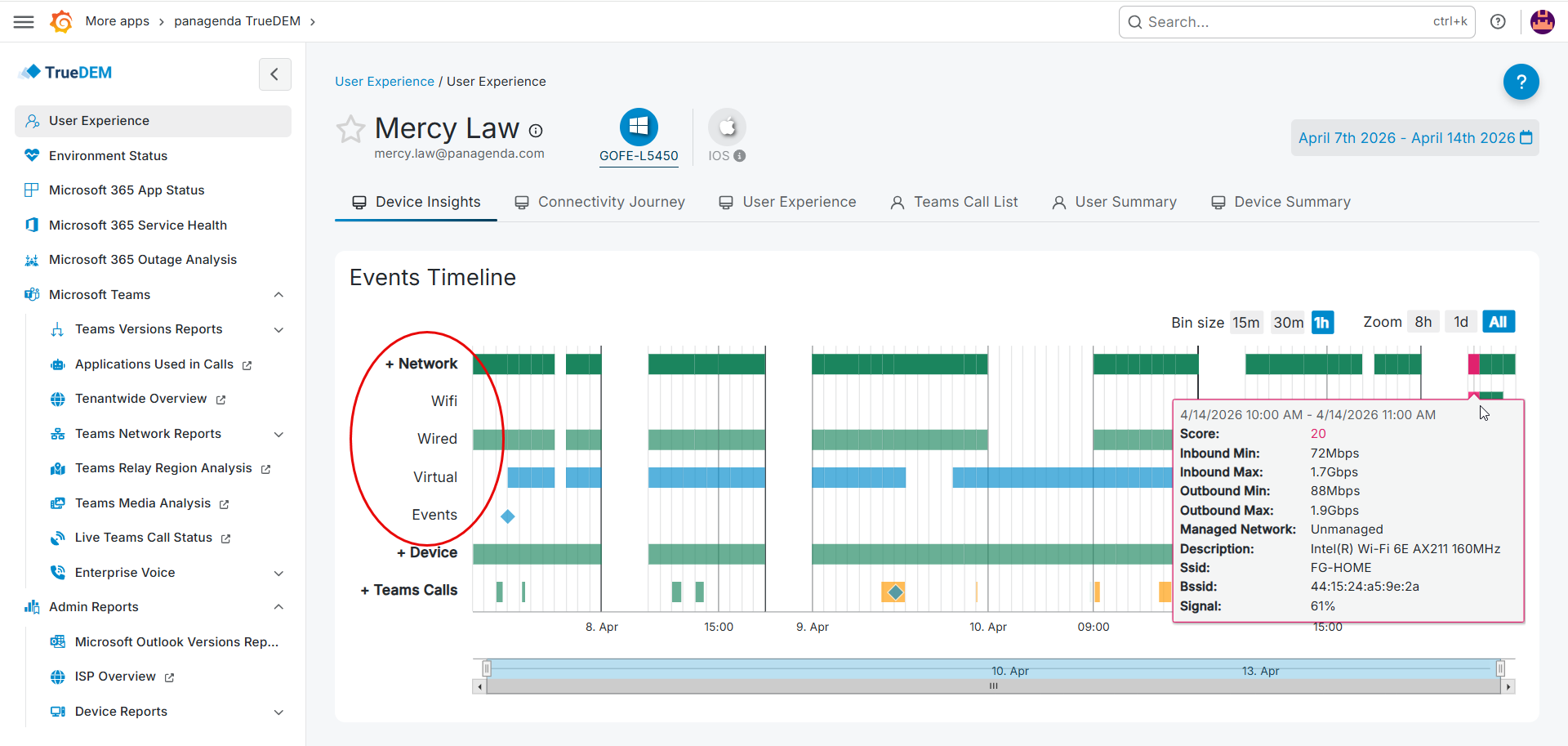1568x746 pixels.
Task: Click the Grafana logo icon
Action: (61, 22)
